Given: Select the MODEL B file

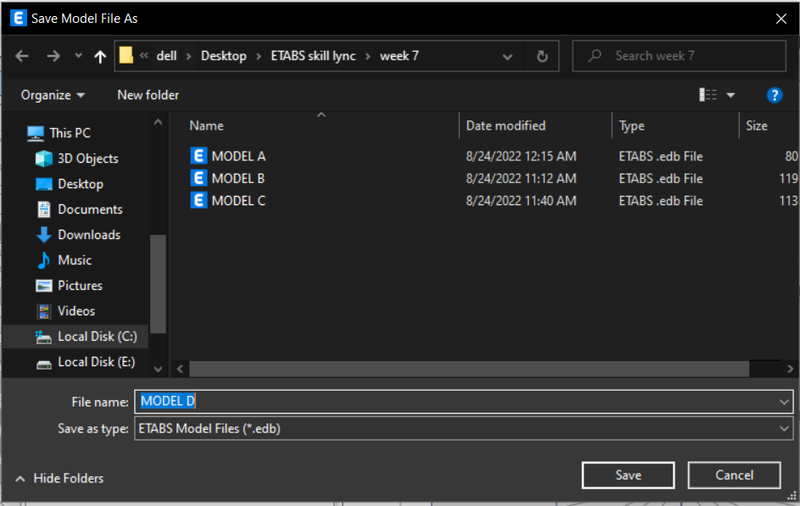Looking at the screenshot, I should pyautogui.click(x=238, y=179).
